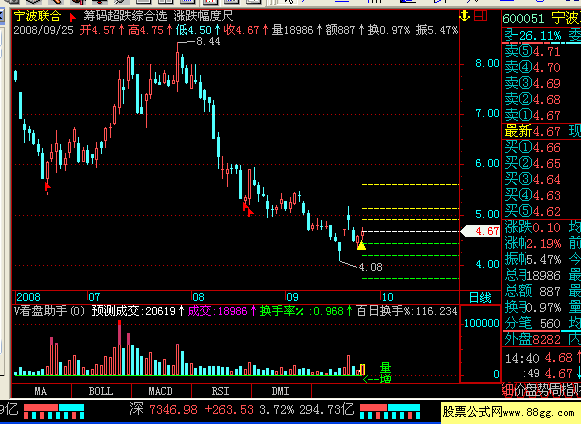Click the 最新 4.67 latest price row

[x=532, y=131]
